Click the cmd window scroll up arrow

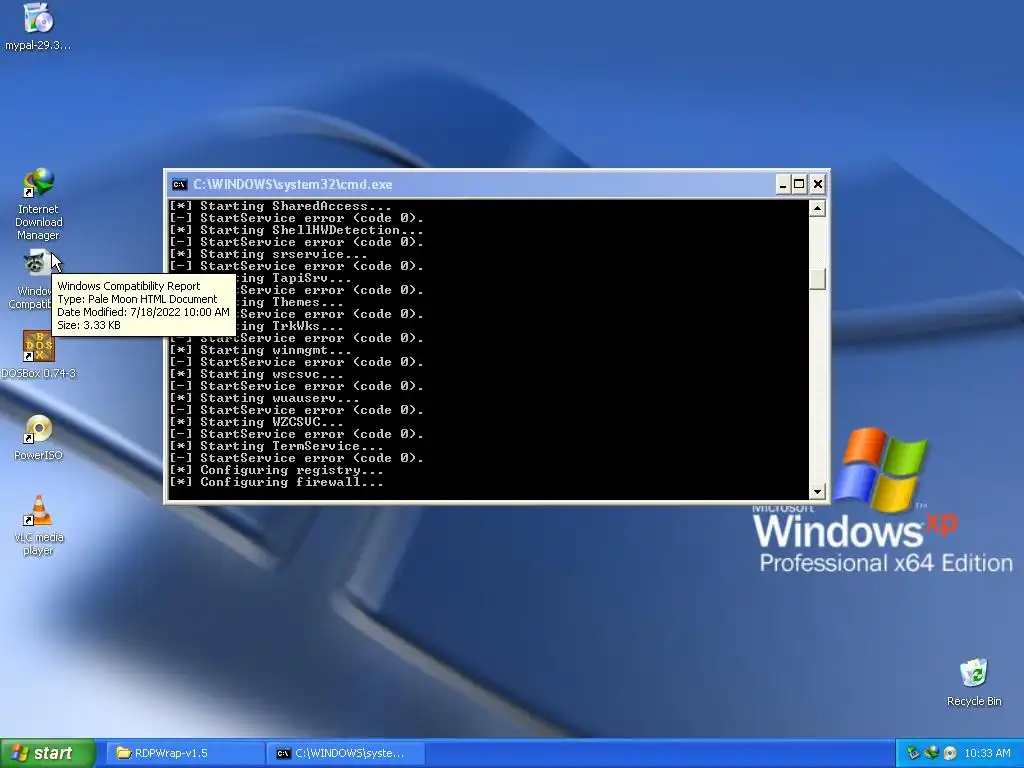pos(817,208)
